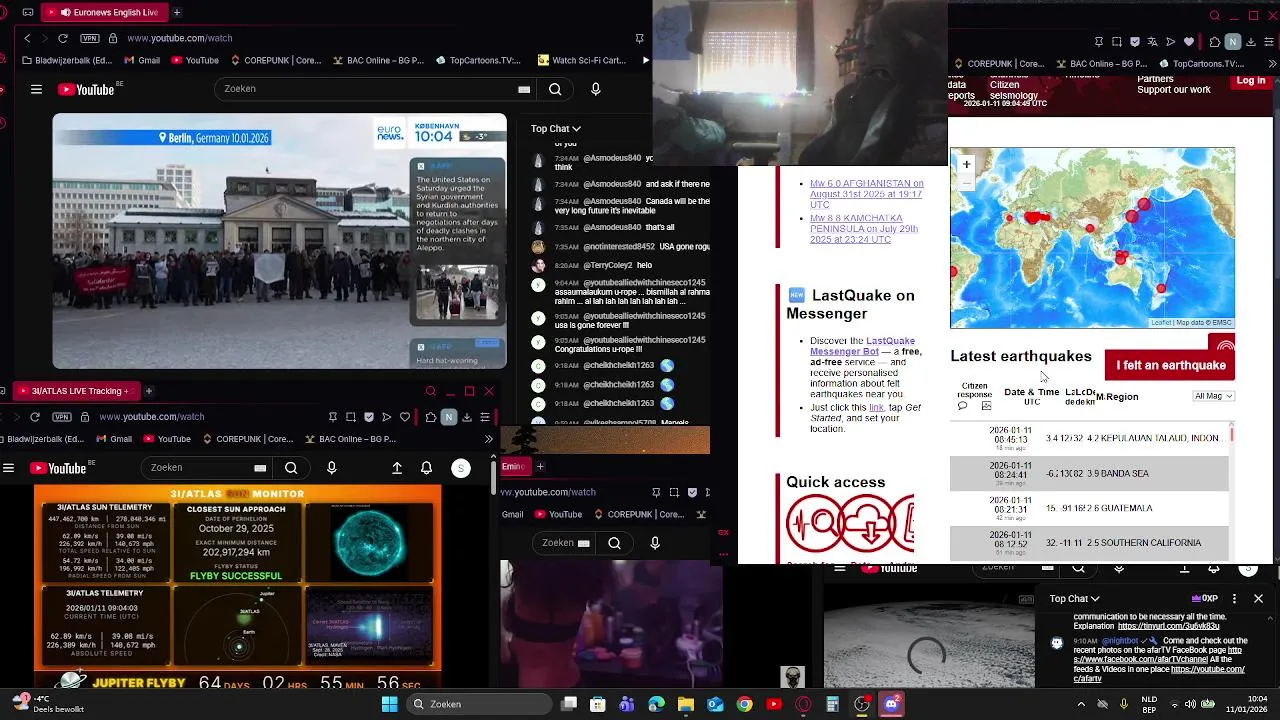Start voice search in Euronews YouTube window
The width and height of the screenshot is (1280, 720).
click(x=596, y=89)
